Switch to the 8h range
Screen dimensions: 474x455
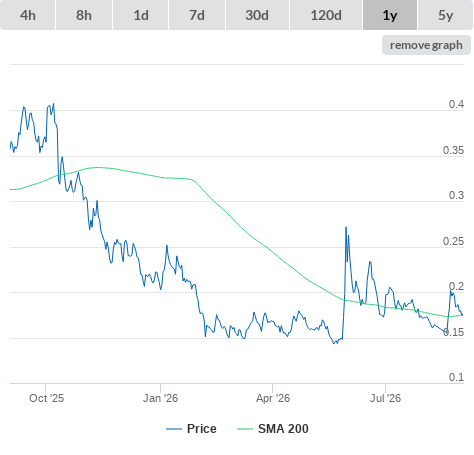coord(84,15)
